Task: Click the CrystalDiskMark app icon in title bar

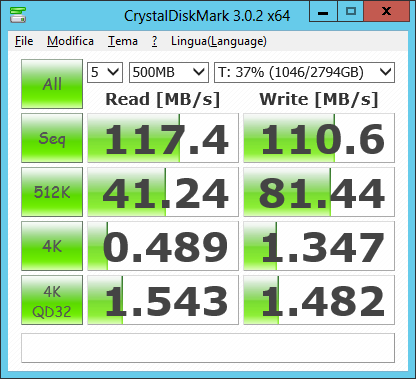Action: [x=18, y=15]
